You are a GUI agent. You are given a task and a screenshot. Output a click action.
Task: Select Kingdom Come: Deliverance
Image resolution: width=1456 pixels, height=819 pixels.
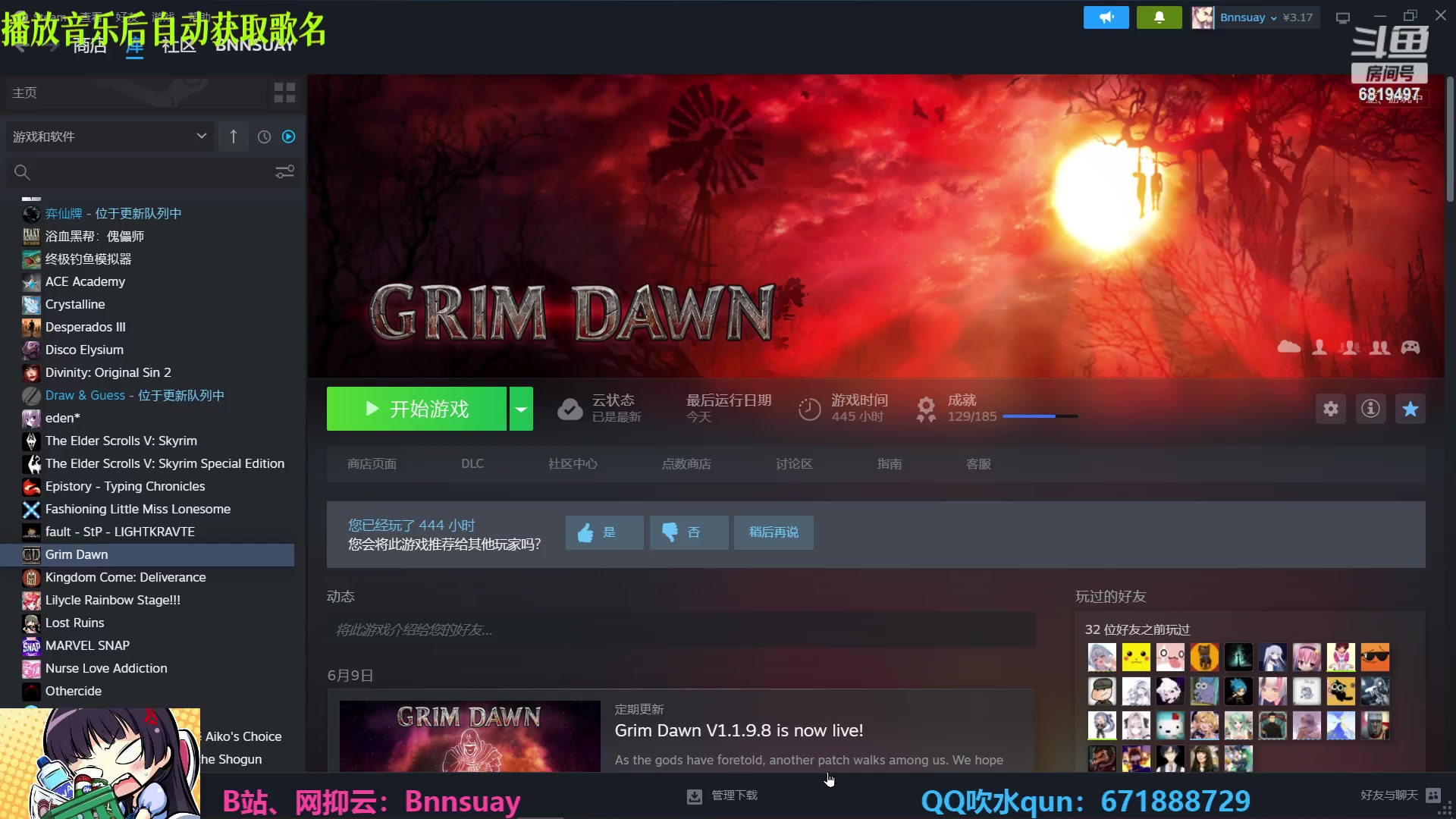click(125, 577)
